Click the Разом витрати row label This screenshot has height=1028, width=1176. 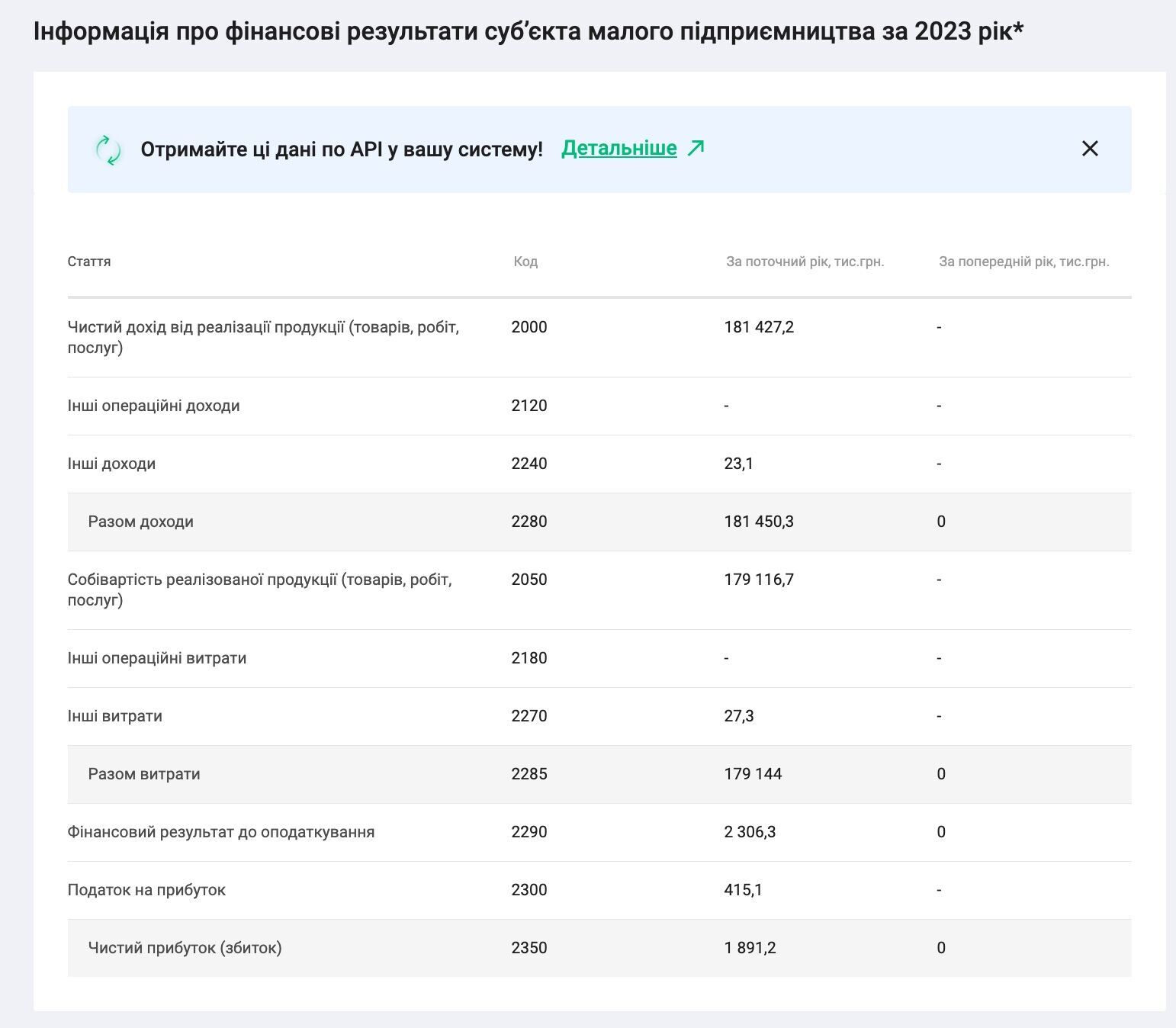(144, 774)
